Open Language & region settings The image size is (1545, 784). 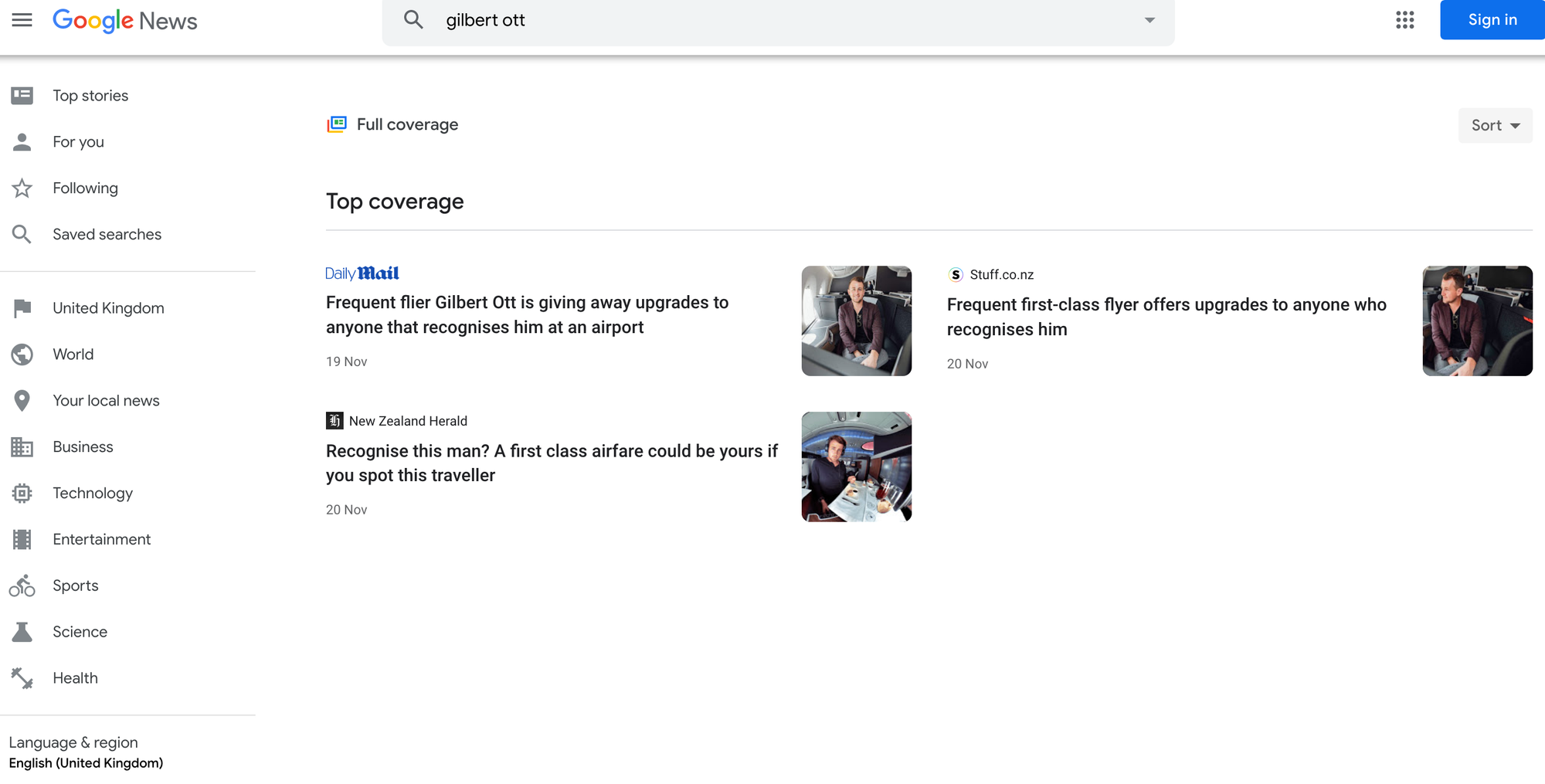tap(73, 742)
